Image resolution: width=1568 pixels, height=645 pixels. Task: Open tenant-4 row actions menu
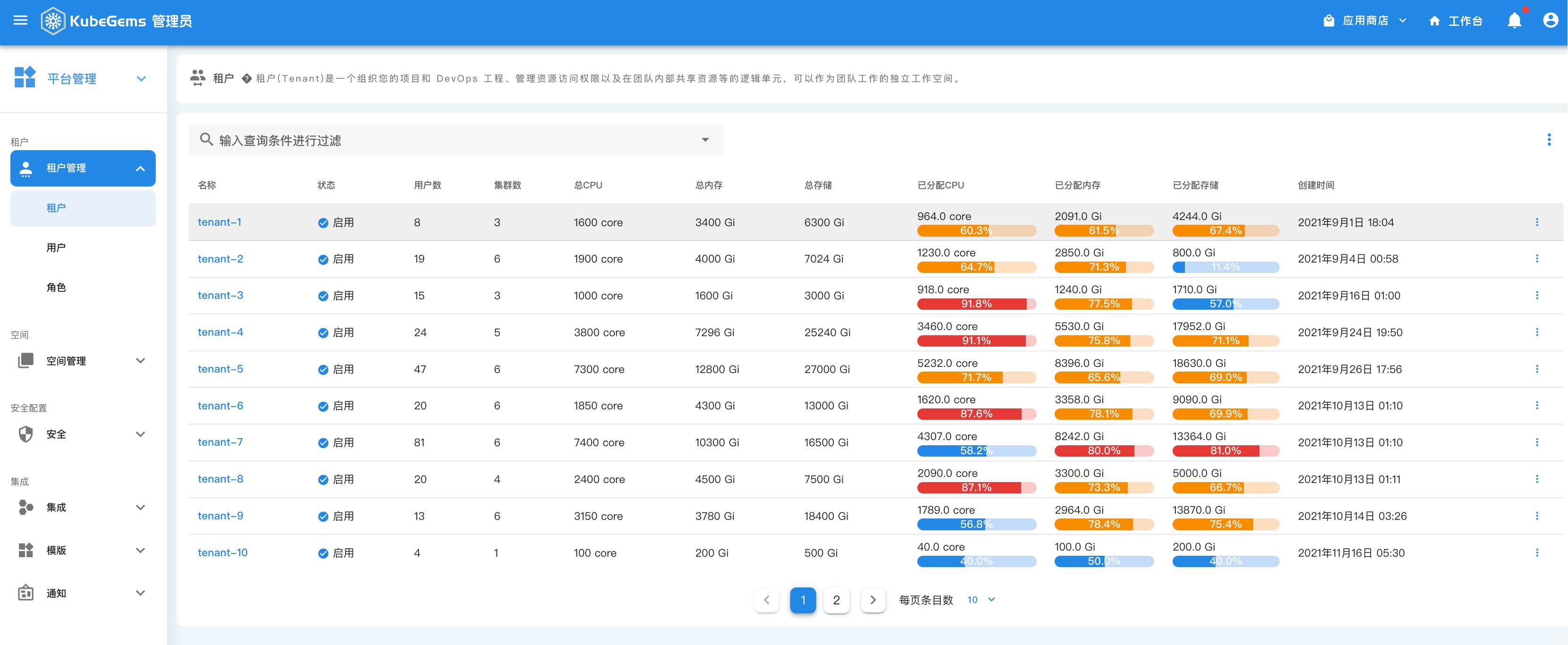[x=1536, y=332]
